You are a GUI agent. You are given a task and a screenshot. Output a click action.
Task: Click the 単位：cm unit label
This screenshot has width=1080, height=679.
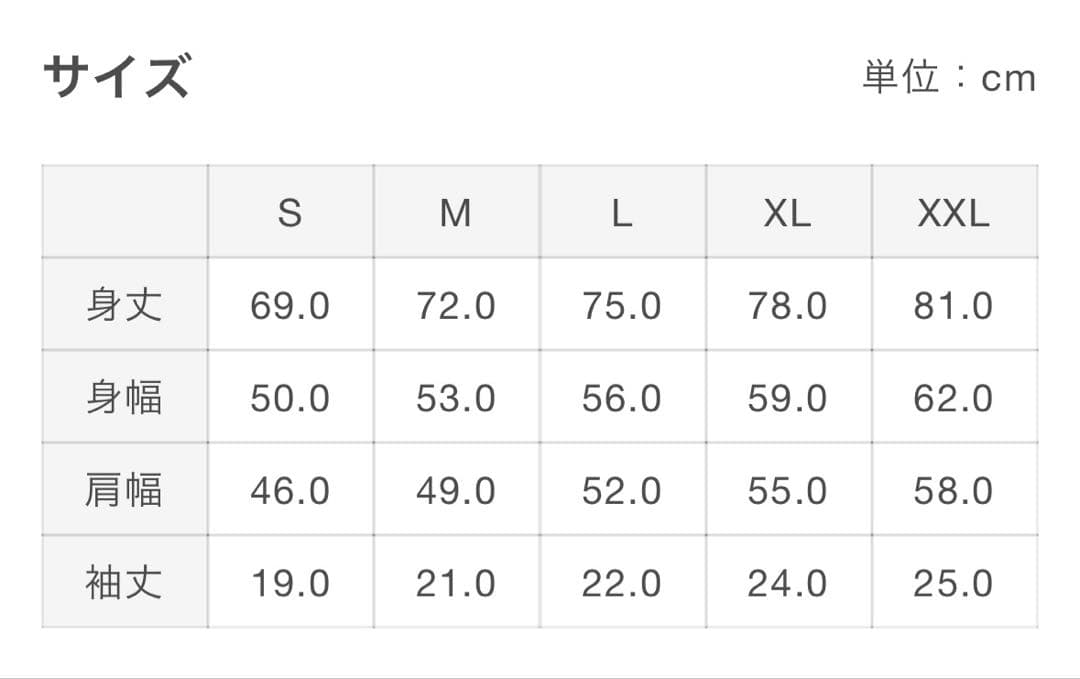(x=949, y=77)
